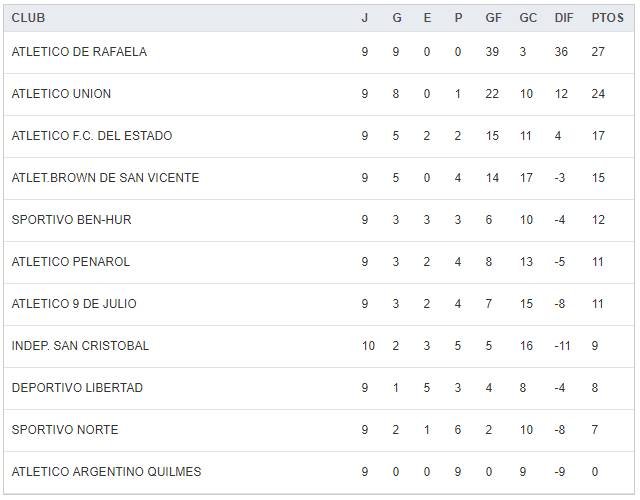Select ATLETICO UNION in the standings
640x500 pixels.
(61, 94)
